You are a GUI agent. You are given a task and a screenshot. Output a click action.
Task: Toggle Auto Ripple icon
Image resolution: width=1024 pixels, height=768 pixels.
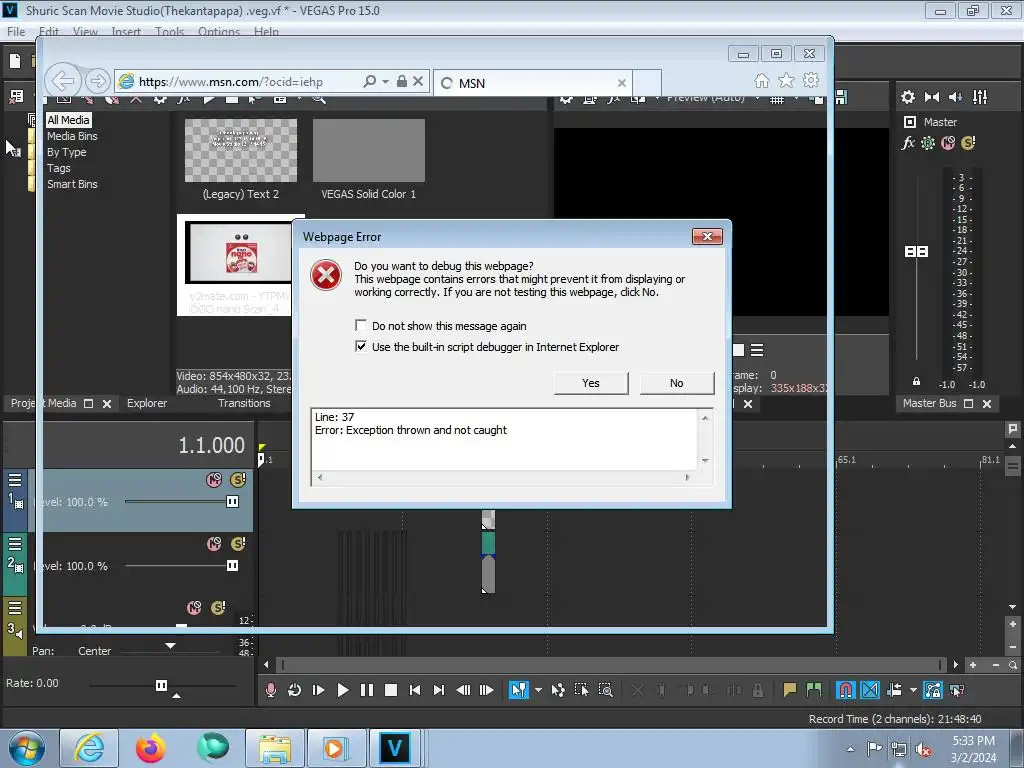pos(894,690)
